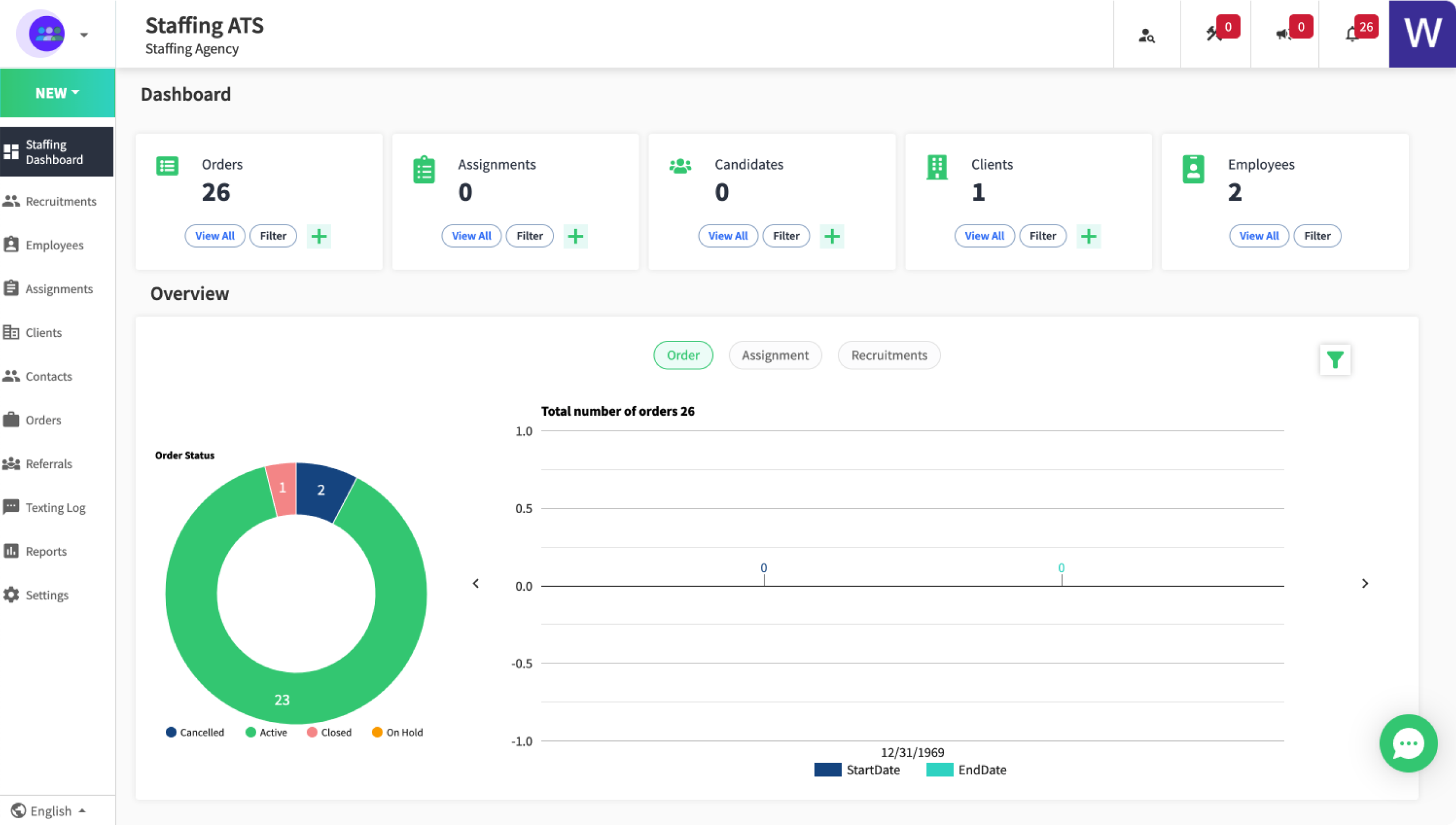Open Texting Log in the sidebar
Screen dimensions: 1456x825
(55, 507)
